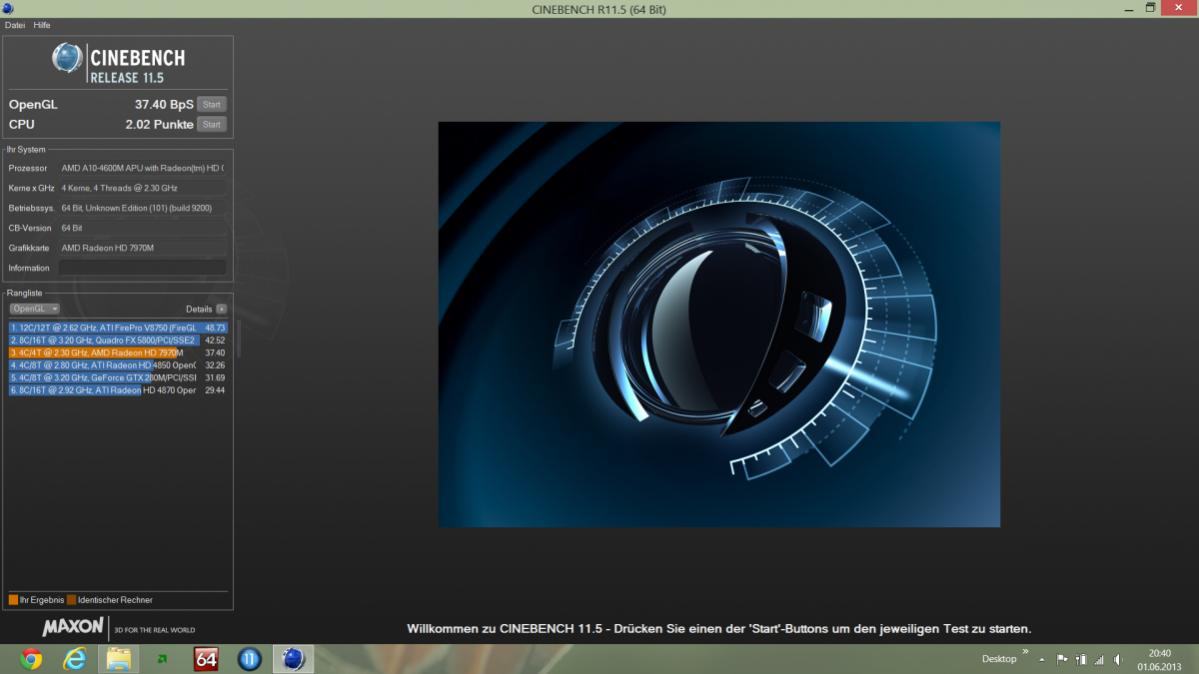The image size is (1199, 674).
Task: Click the OpenGL score 37.40 BpS
Action: 164,104
